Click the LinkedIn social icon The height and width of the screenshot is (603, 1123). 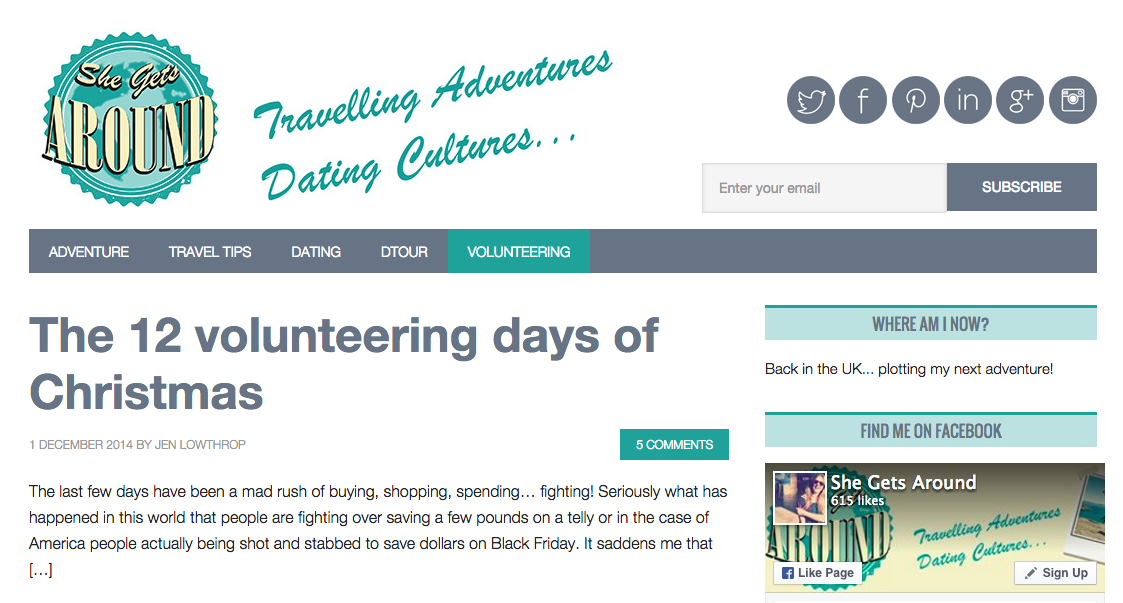(x=968, y=100)
